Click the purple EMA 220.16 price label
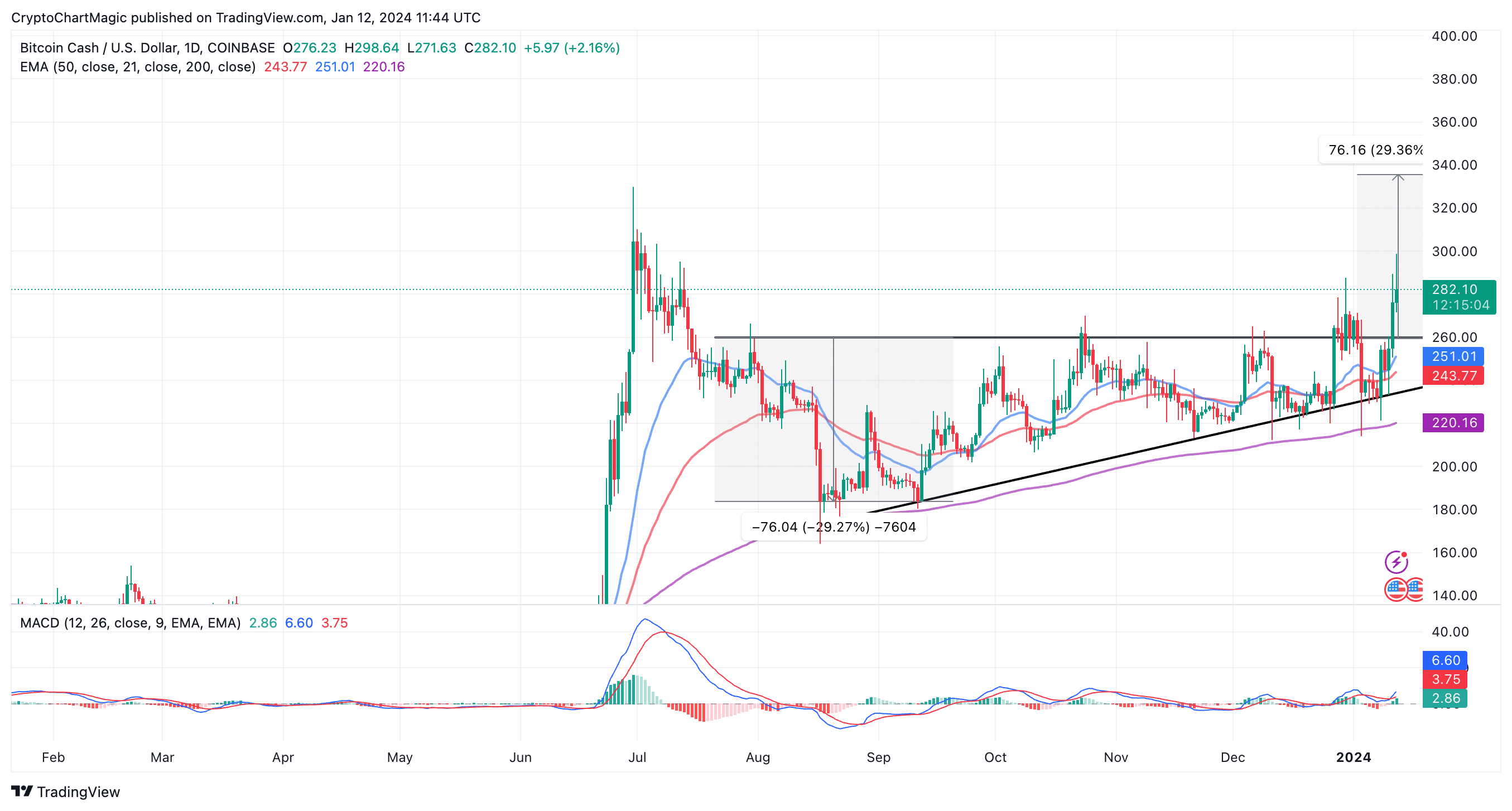The image size is (1512, 811). pyautogui.click(x=1453, y=423)
